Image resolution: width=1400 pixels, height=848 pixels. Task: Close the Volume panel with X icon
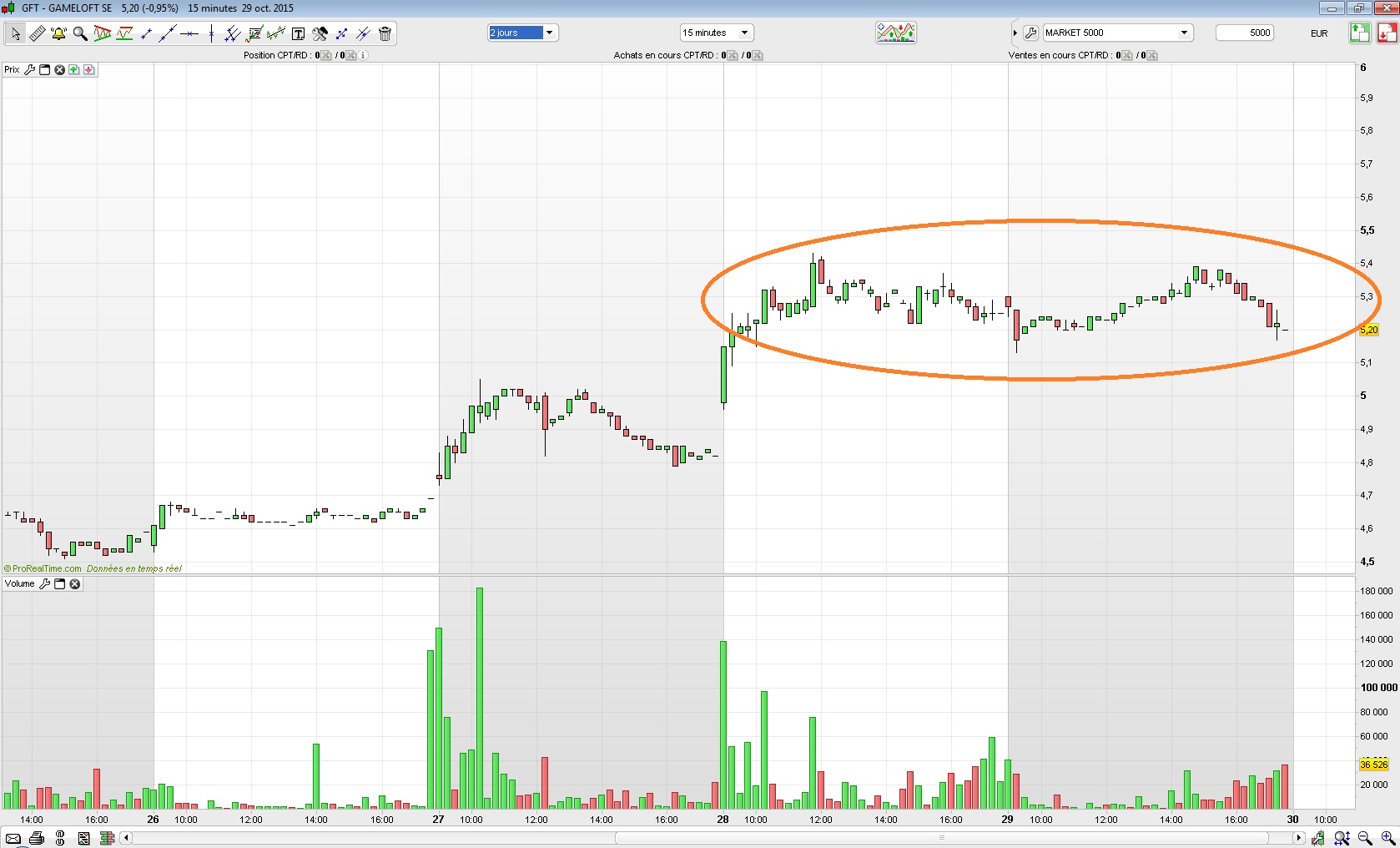(75, 584)
